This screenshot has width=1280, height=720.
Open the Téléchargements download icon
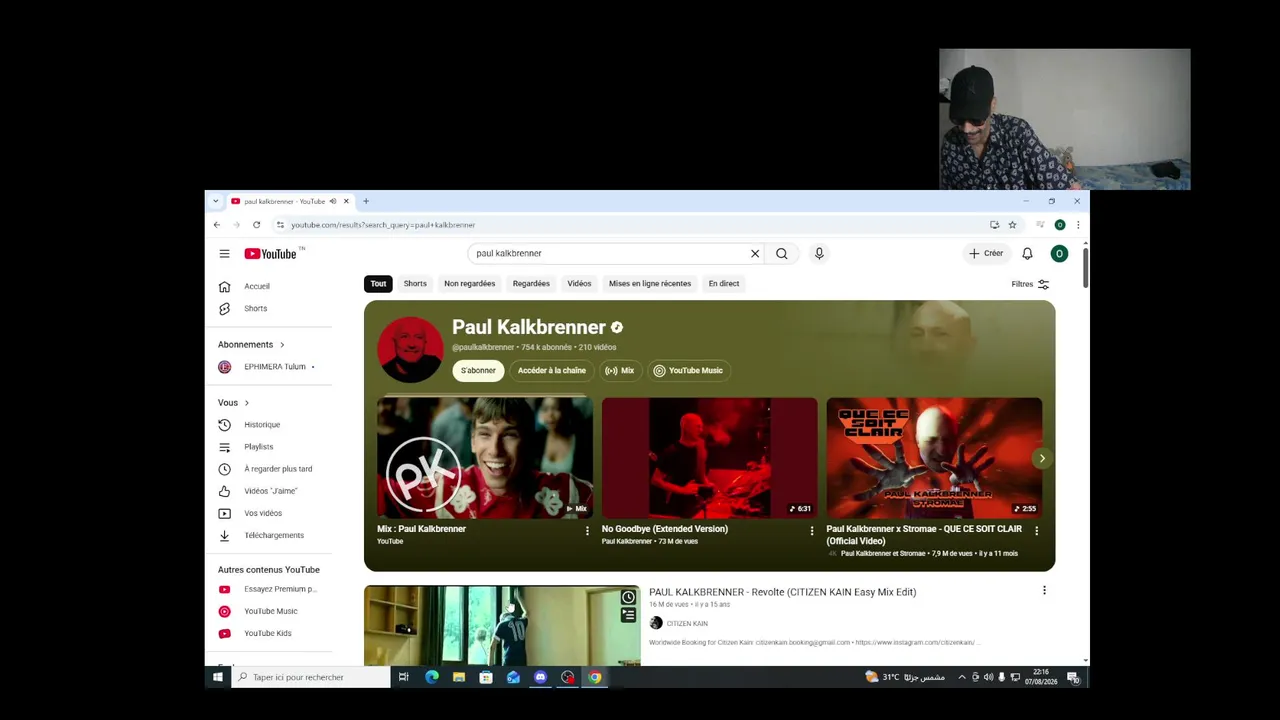click(224, 535)
